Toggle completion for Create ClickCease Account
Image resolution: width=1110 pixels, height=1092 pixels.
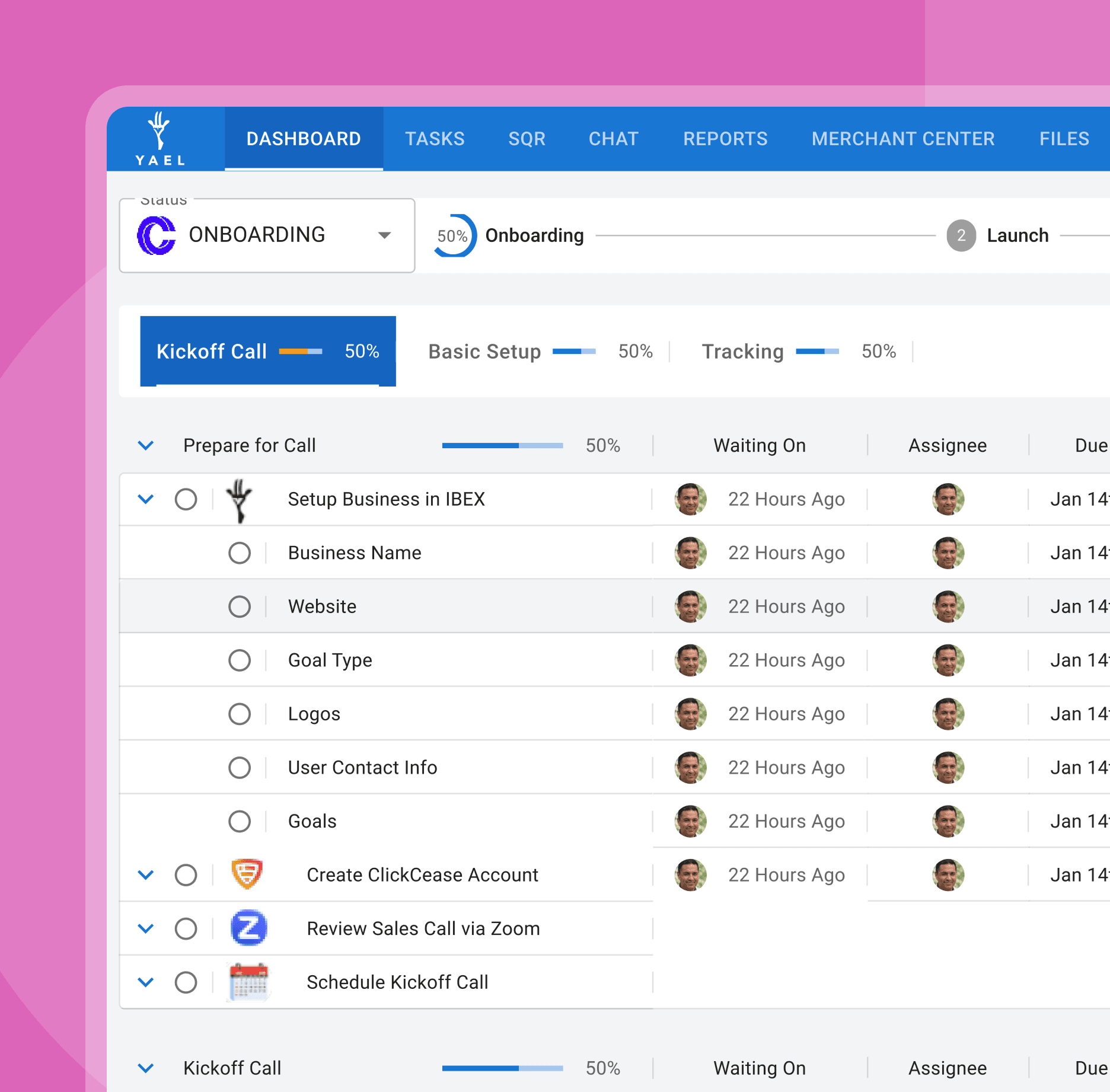[x=186, y=875]
